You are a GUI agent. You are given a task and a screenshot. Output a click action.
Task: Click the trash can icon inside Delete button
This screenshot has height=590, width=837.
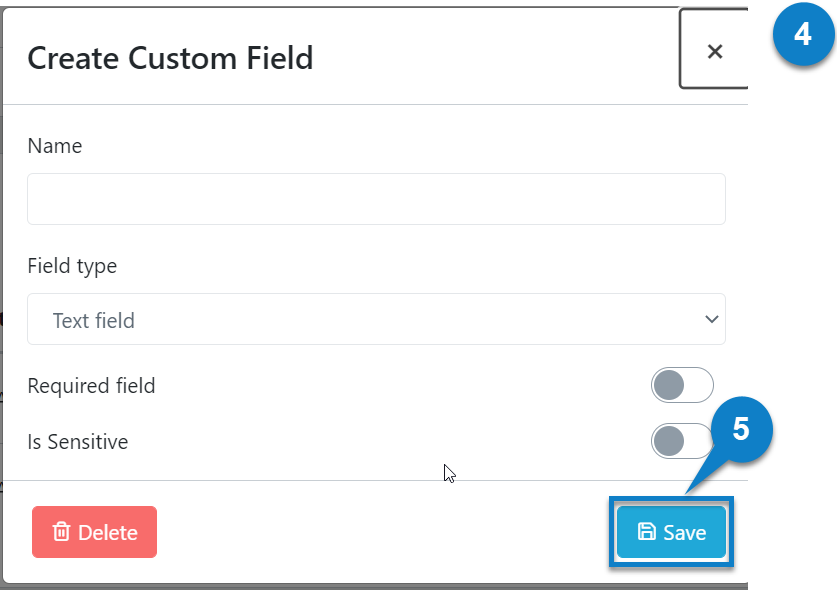(63, 532)
